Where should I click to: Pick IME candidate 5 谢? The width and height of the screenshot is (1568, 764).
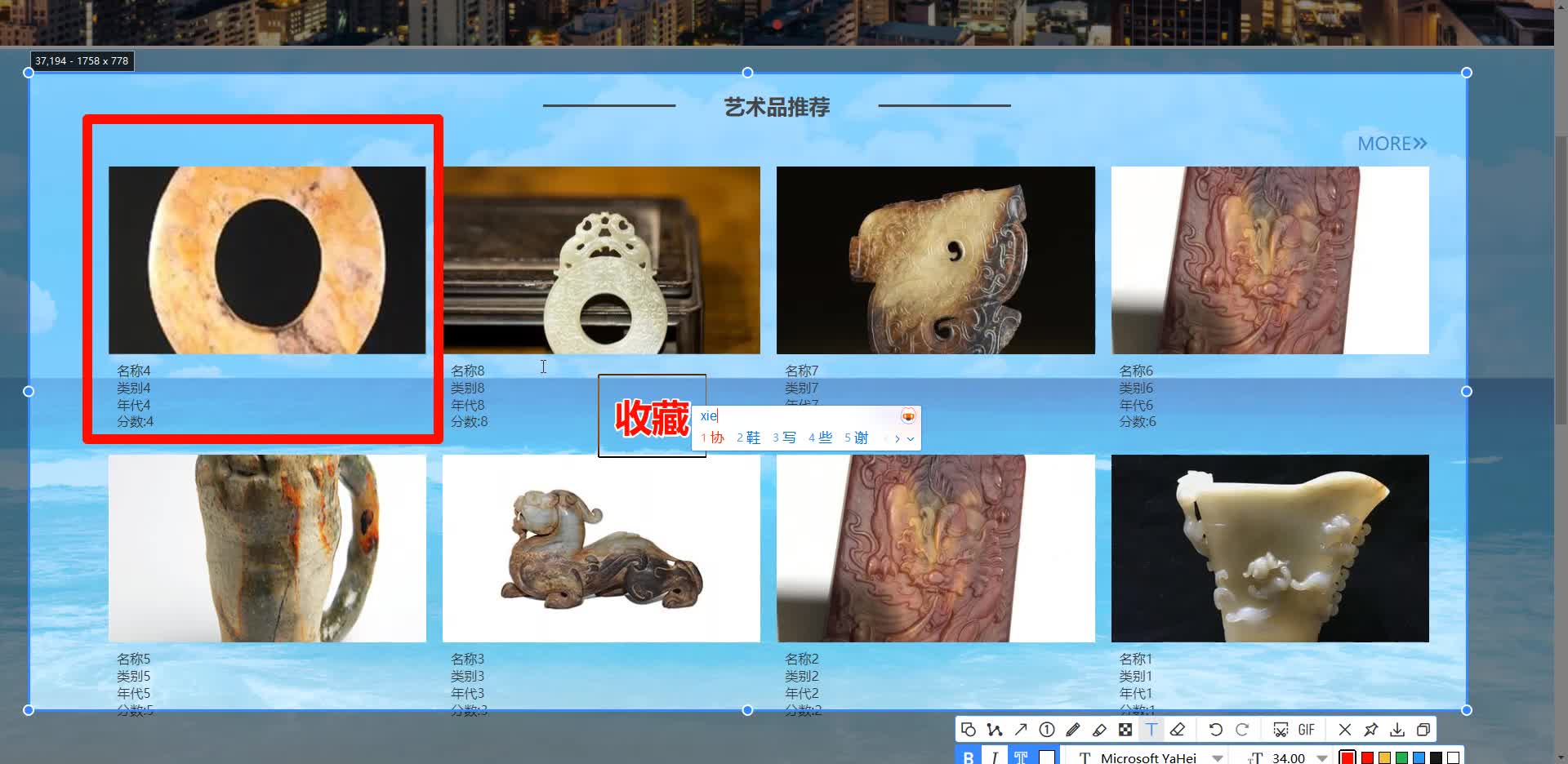(x=857, y=438)
